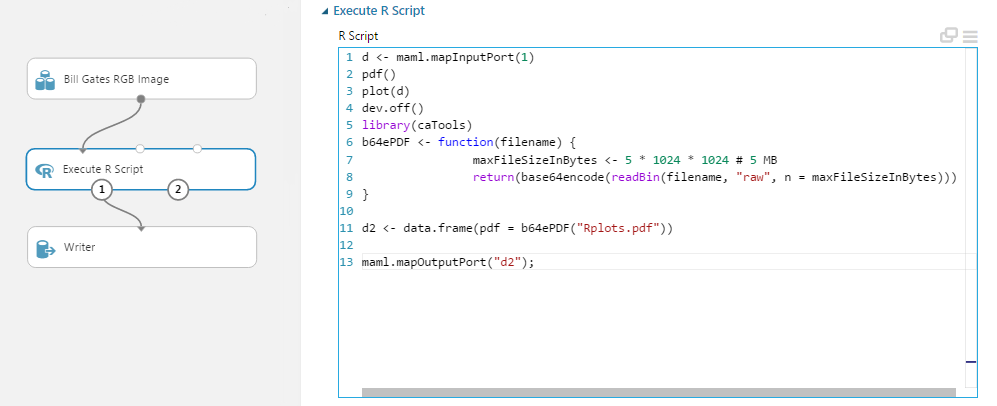The width and height of the screenshot is (997, 406).
Task: Place cursor on the dev.off() line
Action: point(392,108)
